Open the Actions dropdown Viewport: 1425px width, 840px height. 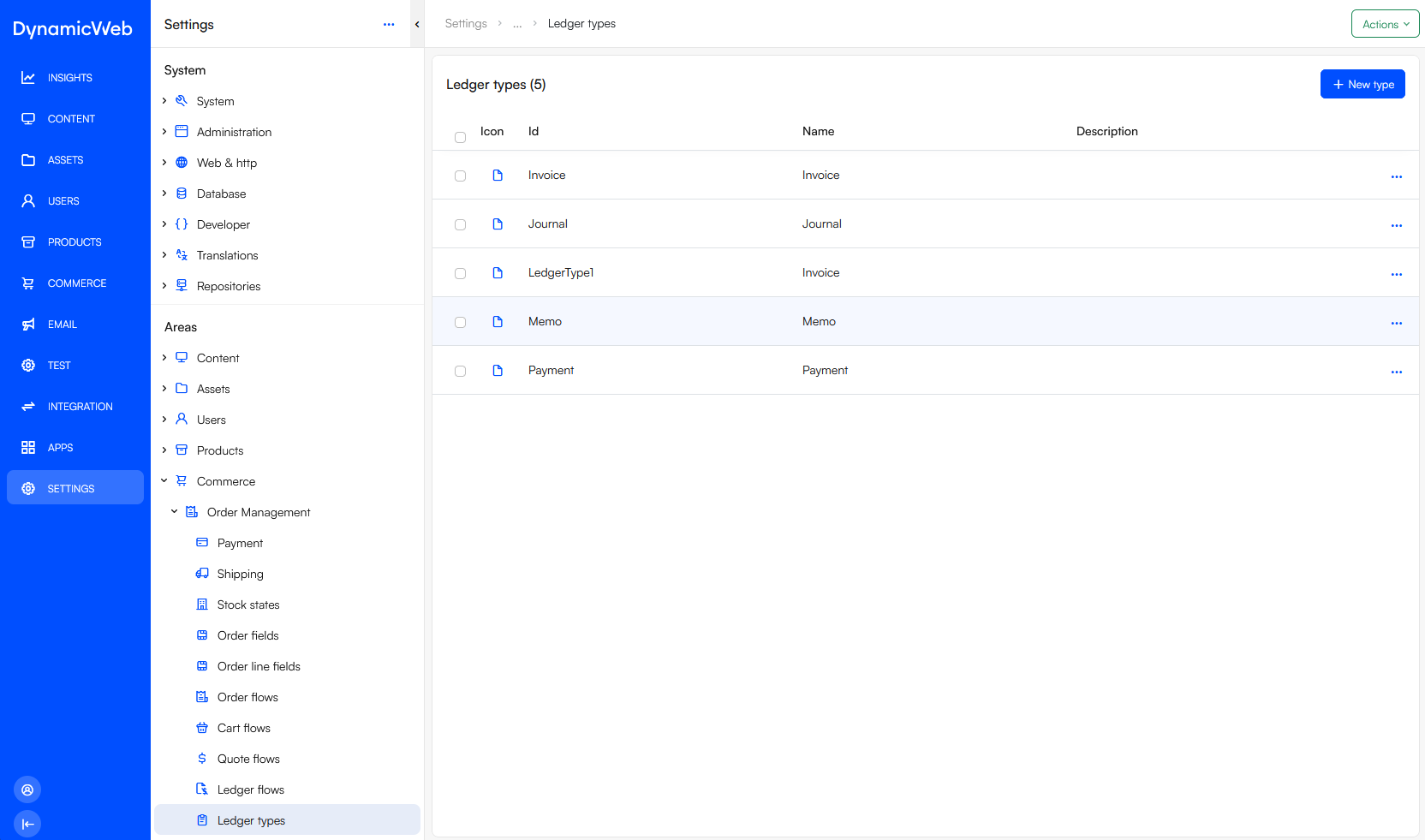point(1385,24)
